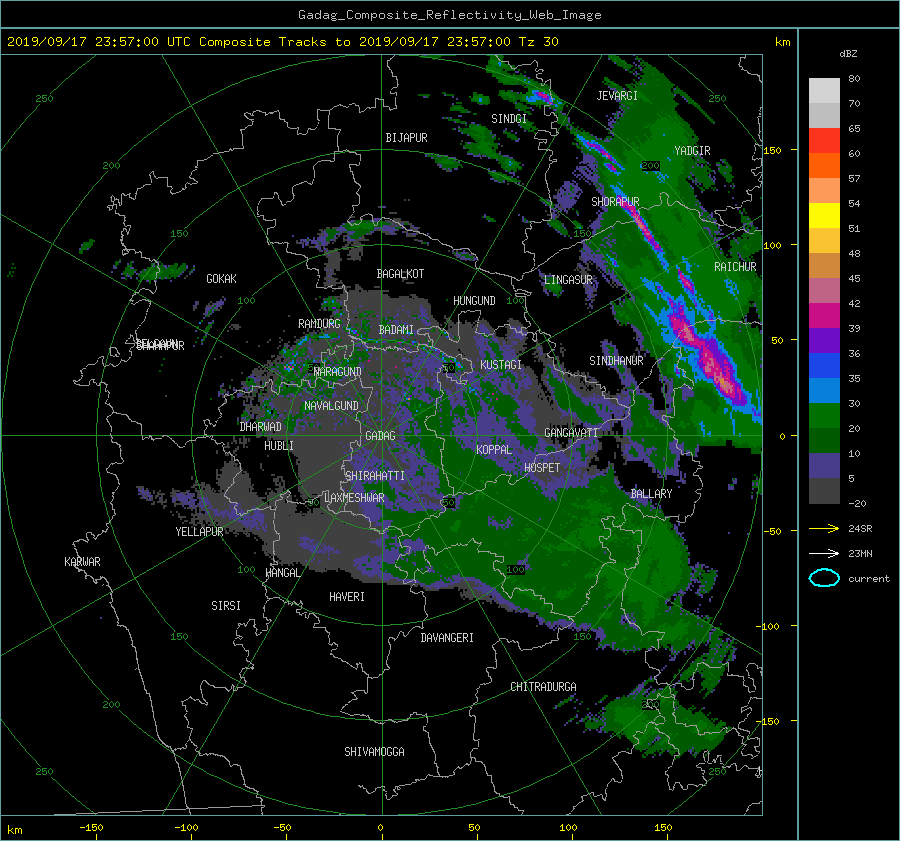Viewport: 900px width, 841px height.
Task: Click the GANGAVATI label
Action: [571, 432]
